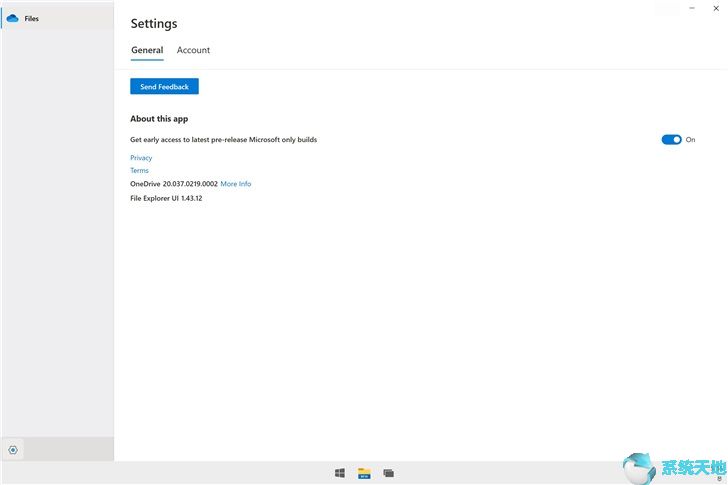728x485 pixels.
Task: Open Task View on the taskbar
Action: click(x=389, y=473)
